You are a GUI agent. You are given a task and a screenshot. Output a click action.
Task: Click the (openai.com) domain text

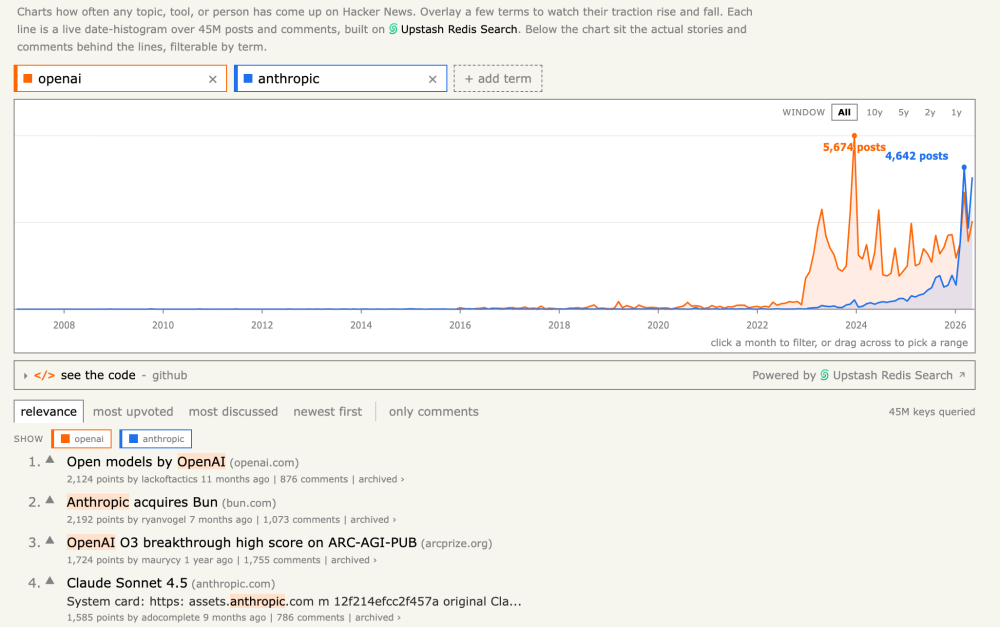(x=264, y=462)
